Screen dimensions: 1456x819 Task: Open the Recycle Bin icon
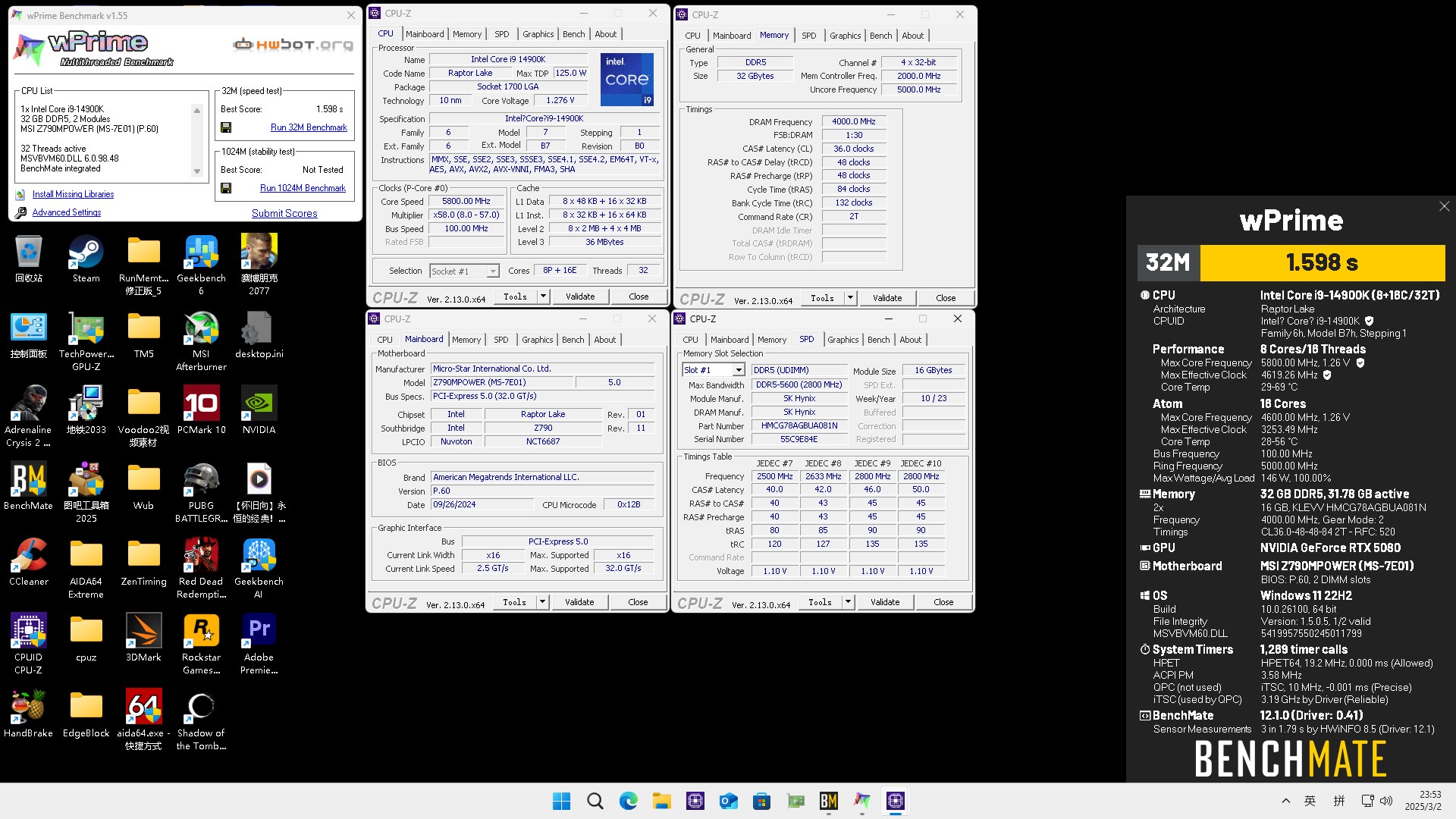tap(28, 259)
